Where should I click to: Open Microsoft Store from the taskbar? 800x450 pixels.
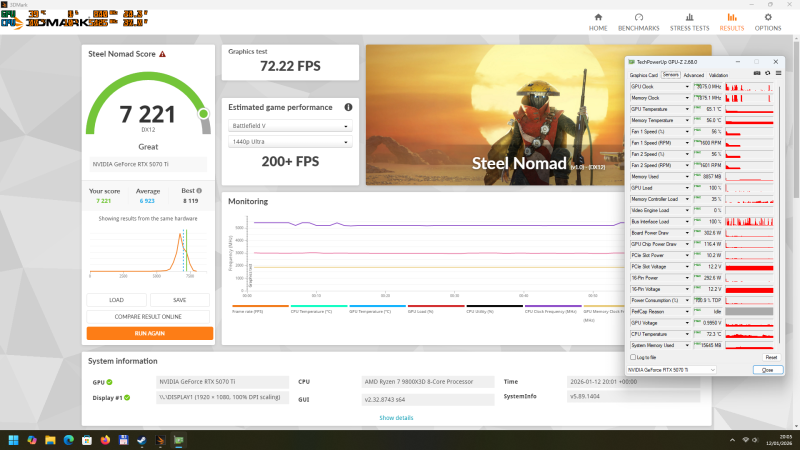pos(87,440)
